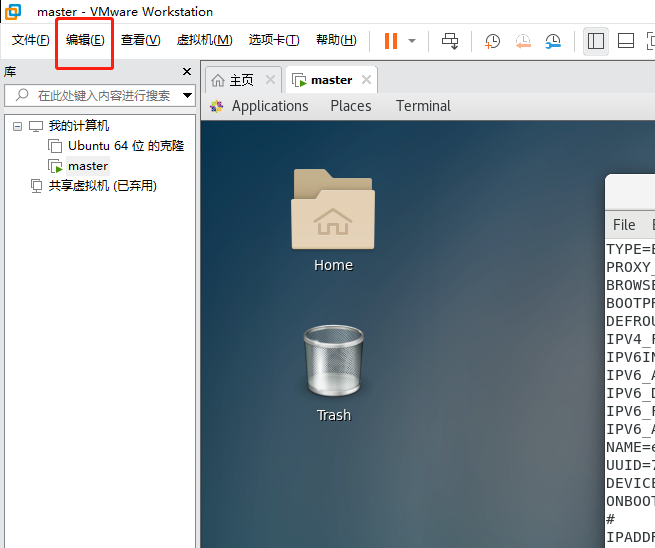
Task: Open the 查看(V) menu
Action: [x=140, y=40]
